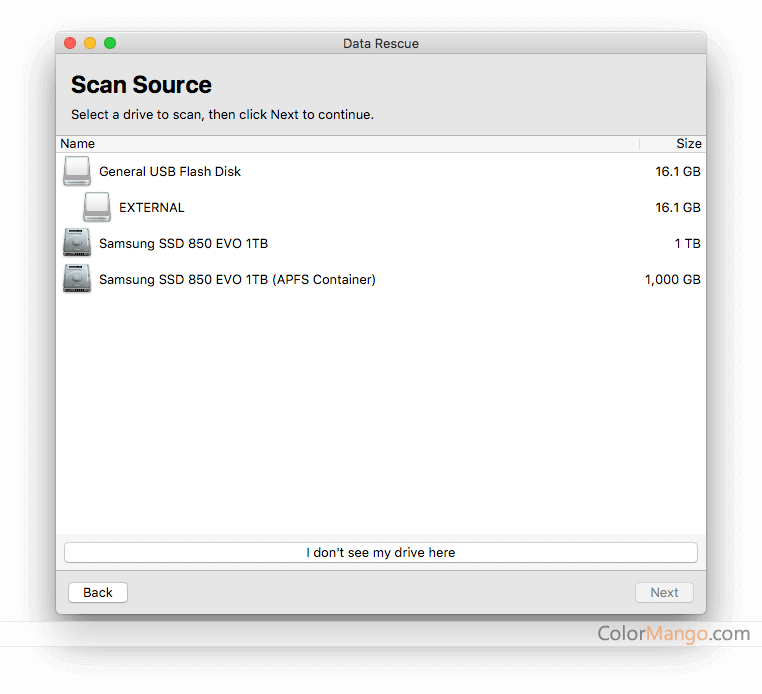762x694 pixels.
Task: Click the Data Rescue window title bar
Action: 381,43
